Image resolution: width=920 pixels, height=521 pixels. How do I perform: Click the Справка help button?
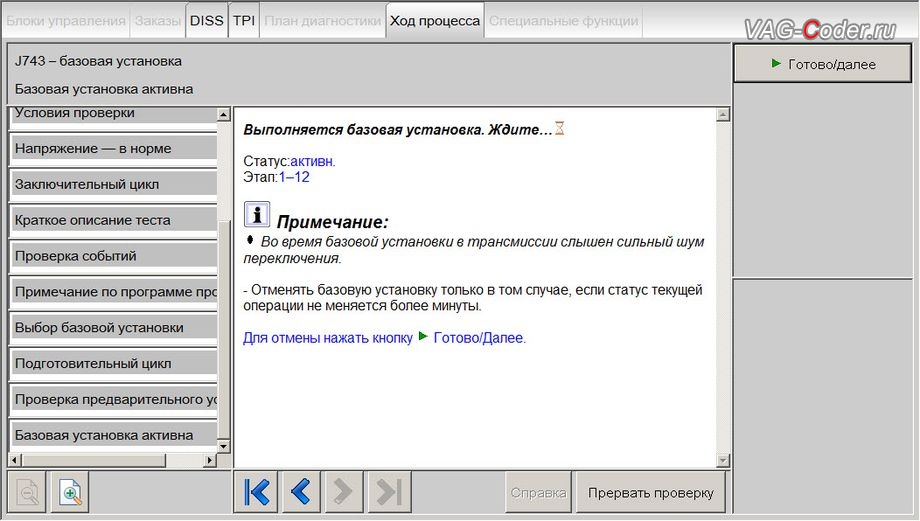pos(538,492)
